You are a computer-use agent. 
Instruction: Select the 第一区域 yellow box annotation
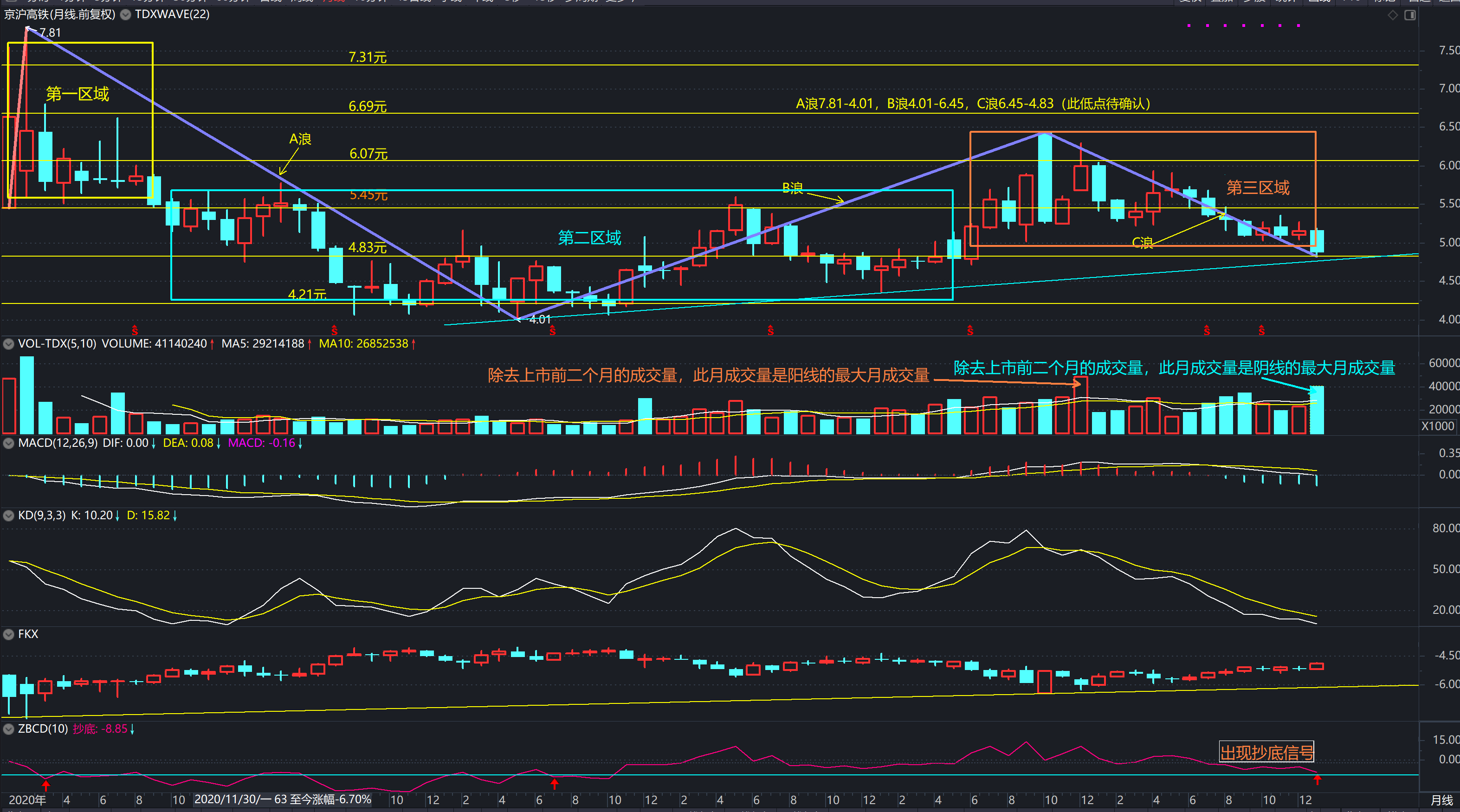78,94
